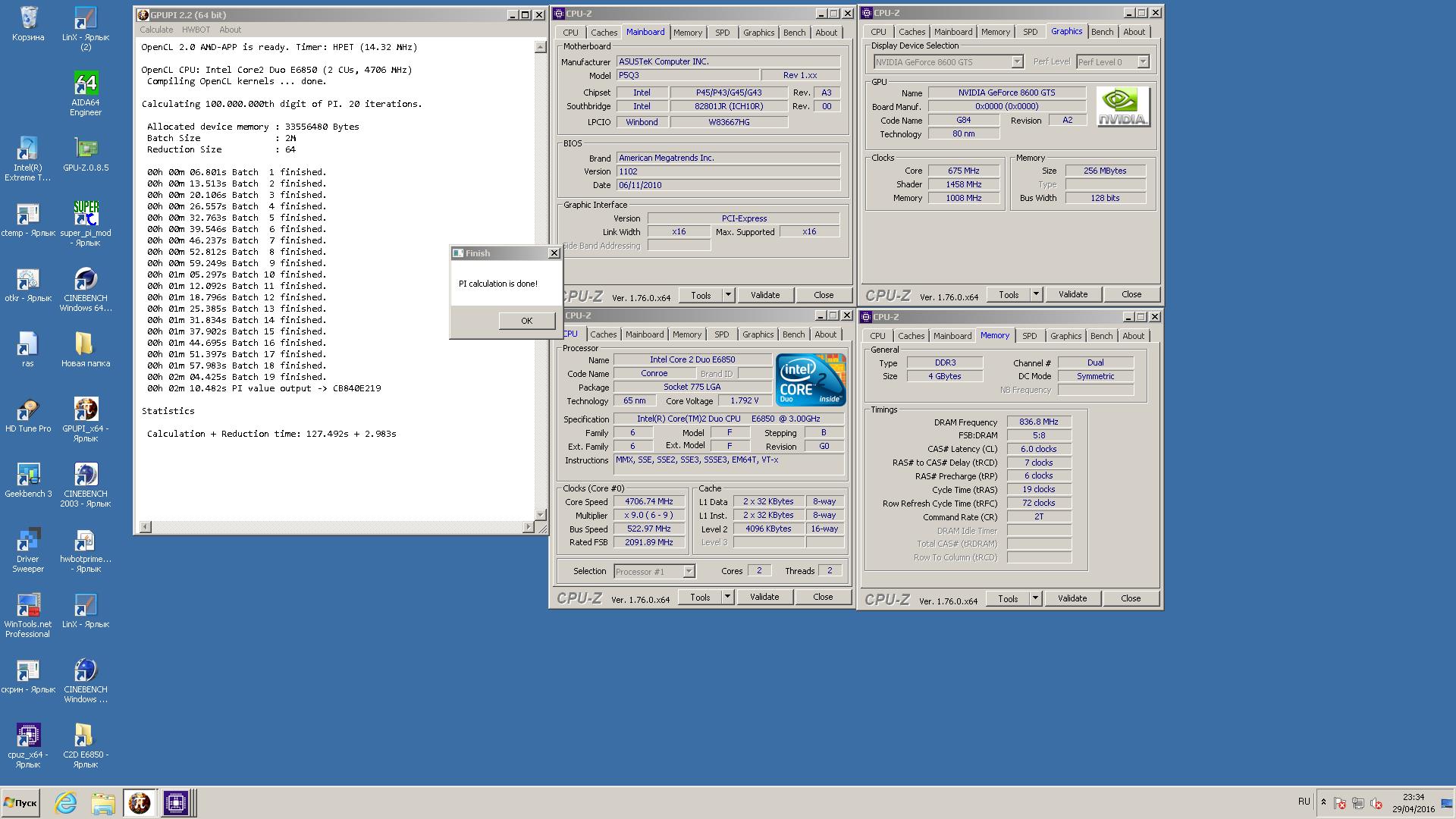Open the otkr shortcut icon

tap(28, 284)
